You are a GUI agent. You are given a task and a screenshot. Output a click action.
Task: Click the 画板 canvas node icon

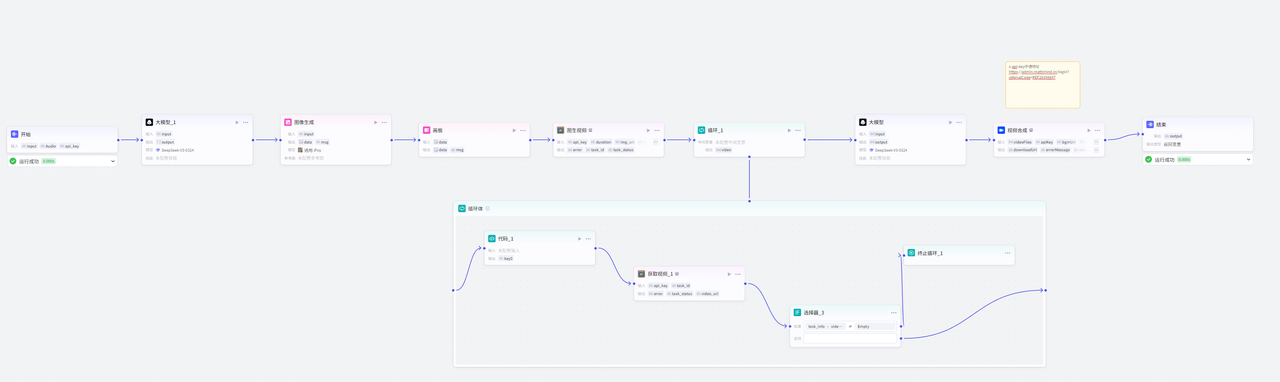point(426,130)
